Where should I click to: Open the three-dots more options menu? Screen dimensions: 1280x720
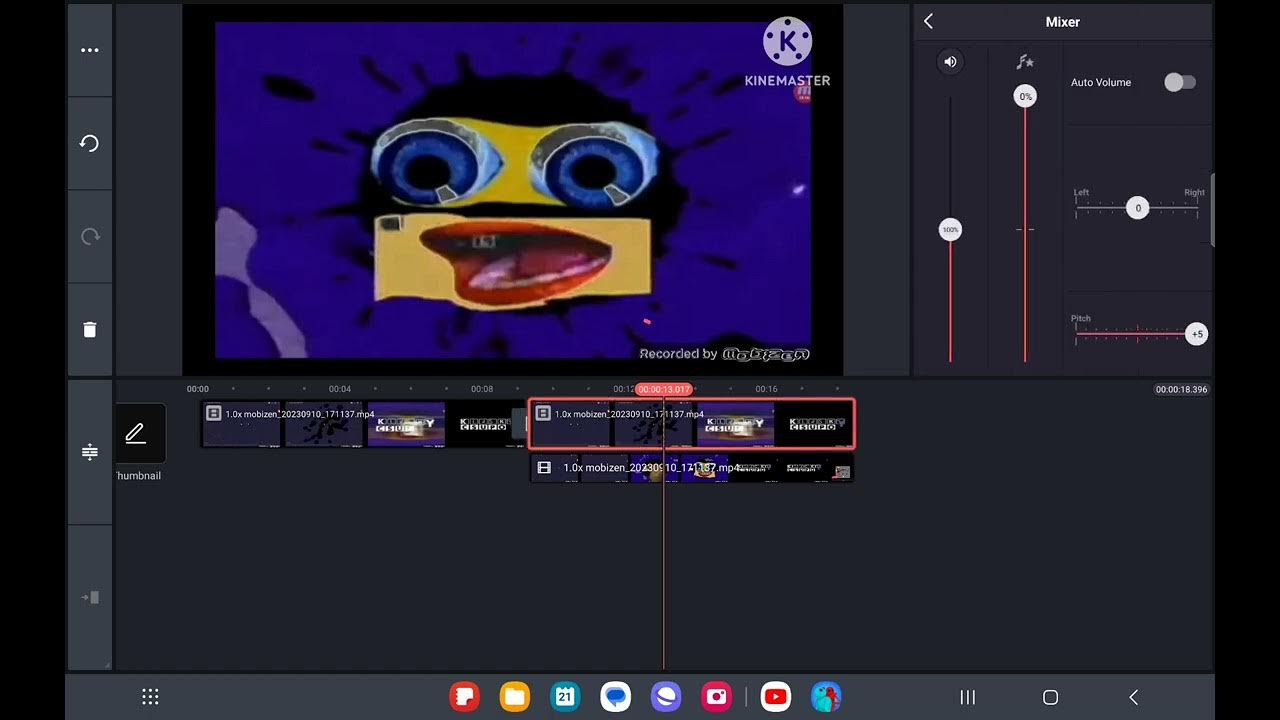[90, 50]
